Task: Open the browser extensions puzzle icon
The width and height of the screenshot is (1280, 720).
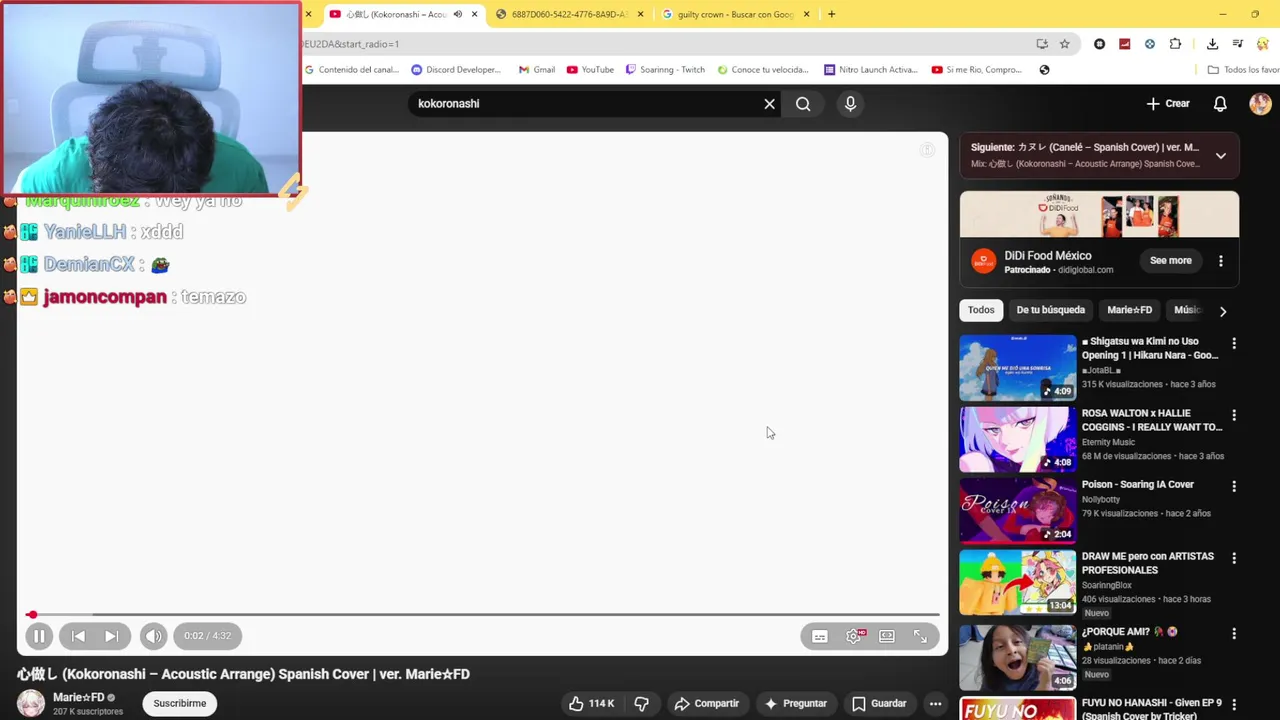Action: (1175, 44)
